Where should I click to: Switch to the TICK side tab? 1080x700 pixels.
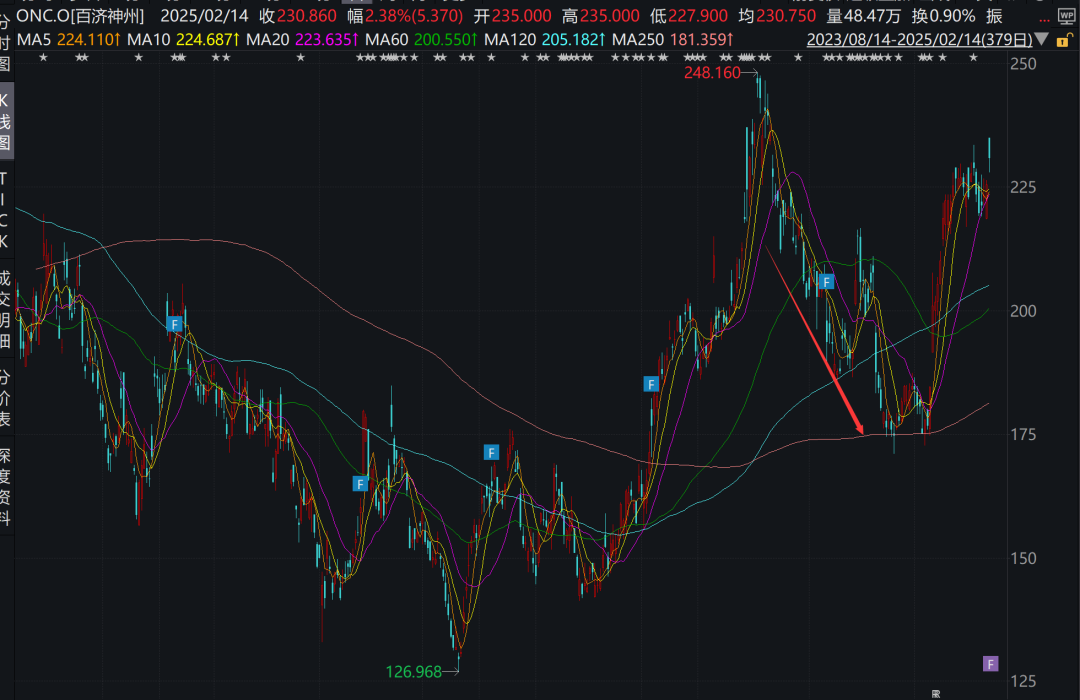[x=7, y=209]
